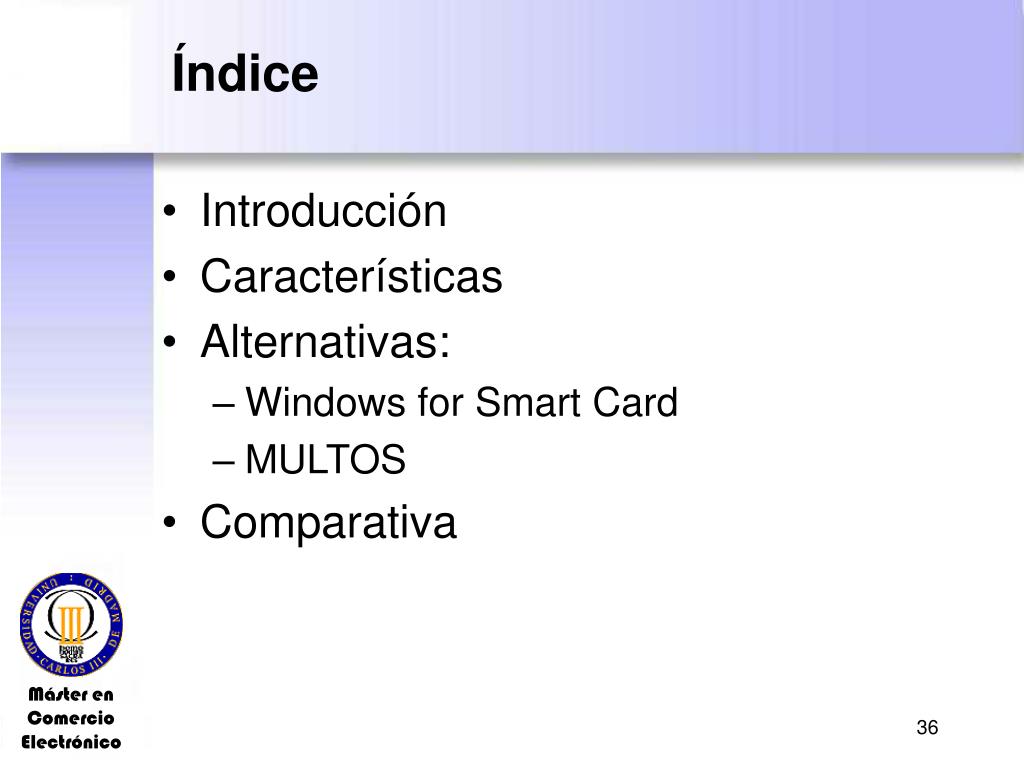This screenshot has width=1024, height=768.
Task: Select the bullet dot before Comparativa
Action: pos(170,522)
